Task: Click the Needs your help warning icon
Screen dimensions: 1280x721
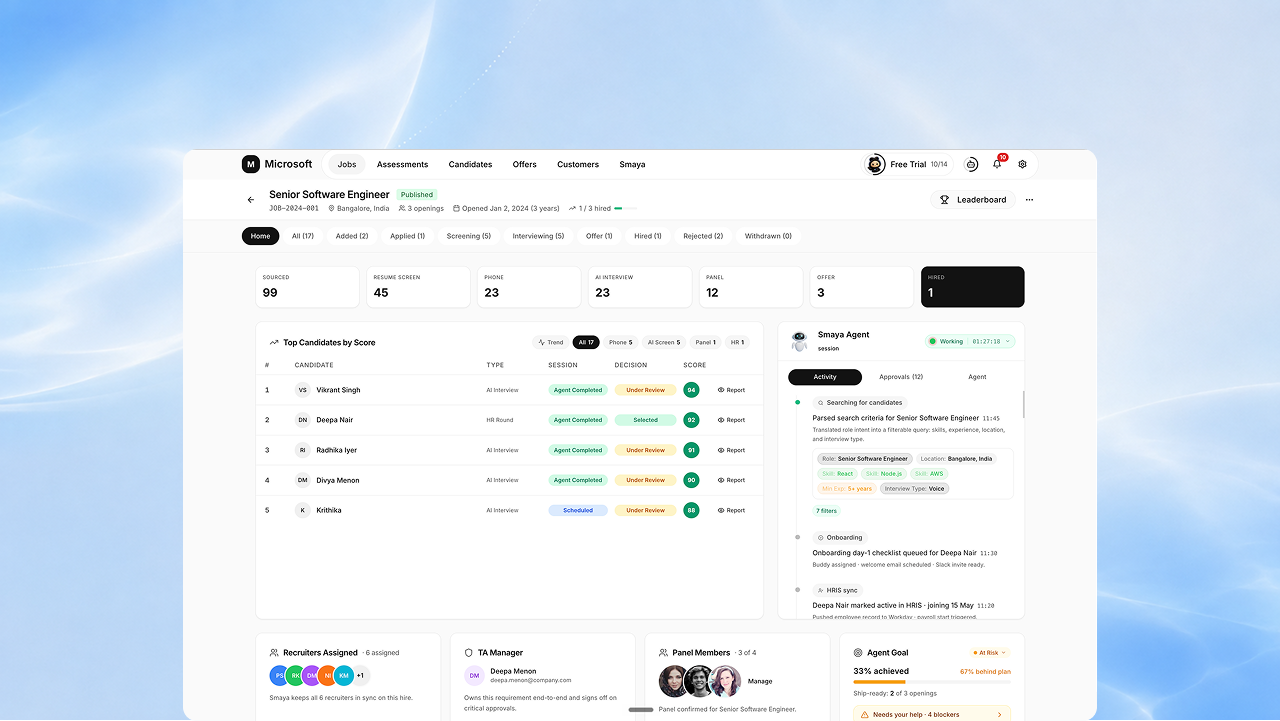Action: coord(865,715)
